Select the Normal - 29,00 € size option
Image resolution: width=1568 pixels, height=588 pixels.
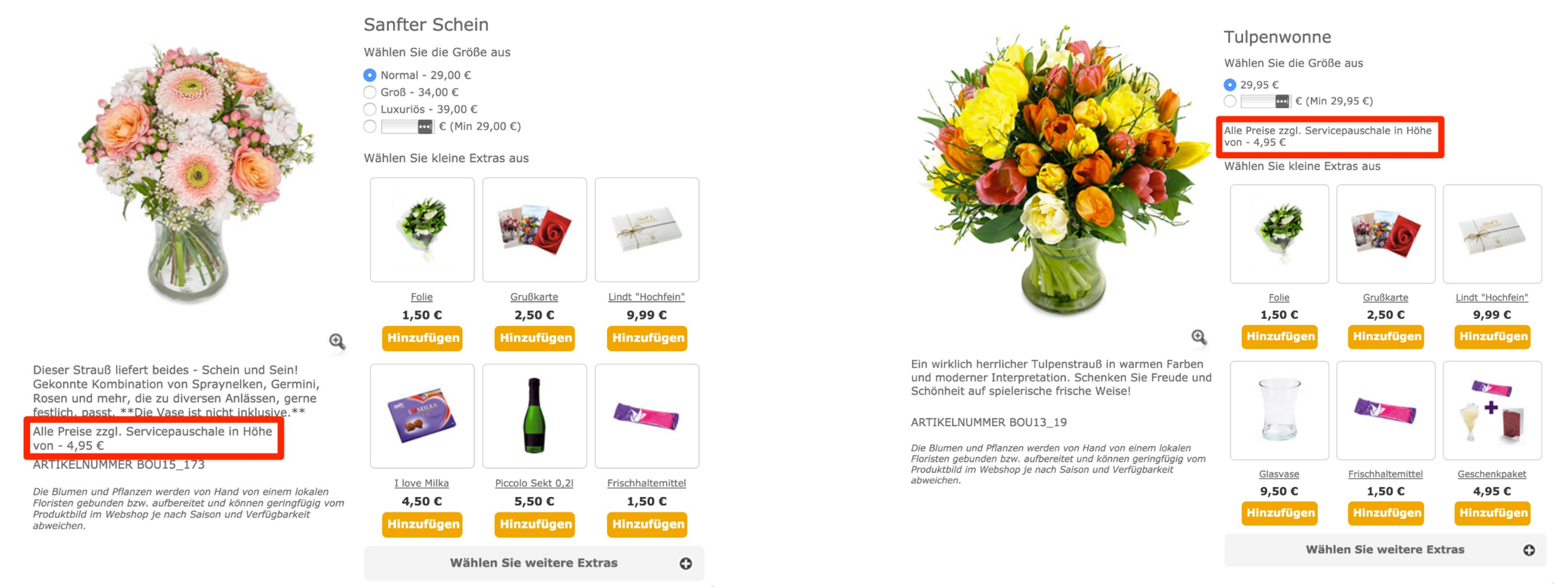pyautogui.click(x=370, y=75)
